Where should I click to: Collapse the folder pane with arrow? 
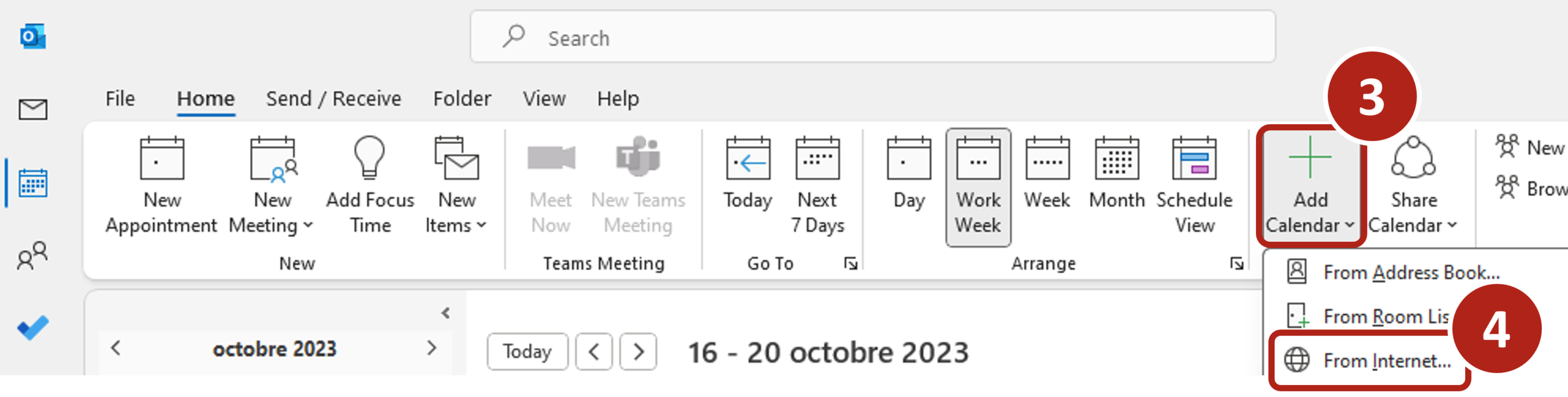(x=445, y=313)
